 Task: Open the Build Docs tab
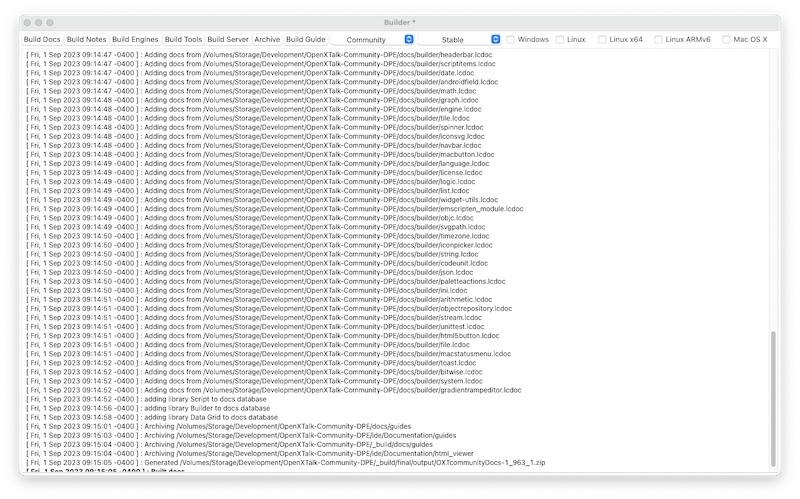43,39
